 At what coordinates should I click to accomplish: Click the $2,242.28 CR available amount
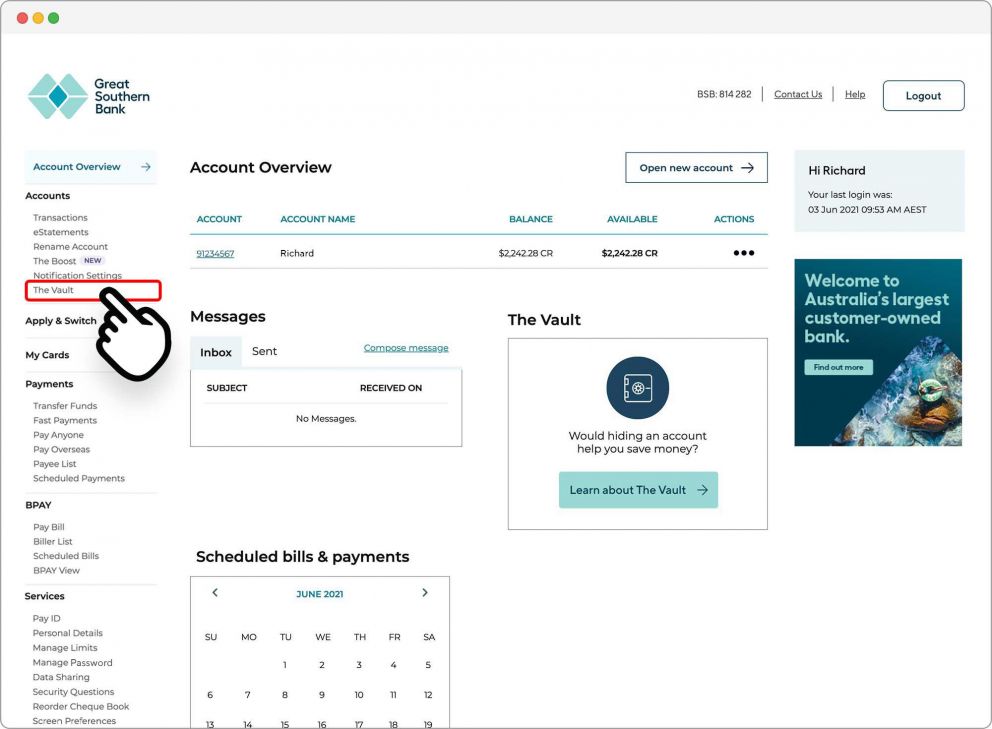[629, 253]
